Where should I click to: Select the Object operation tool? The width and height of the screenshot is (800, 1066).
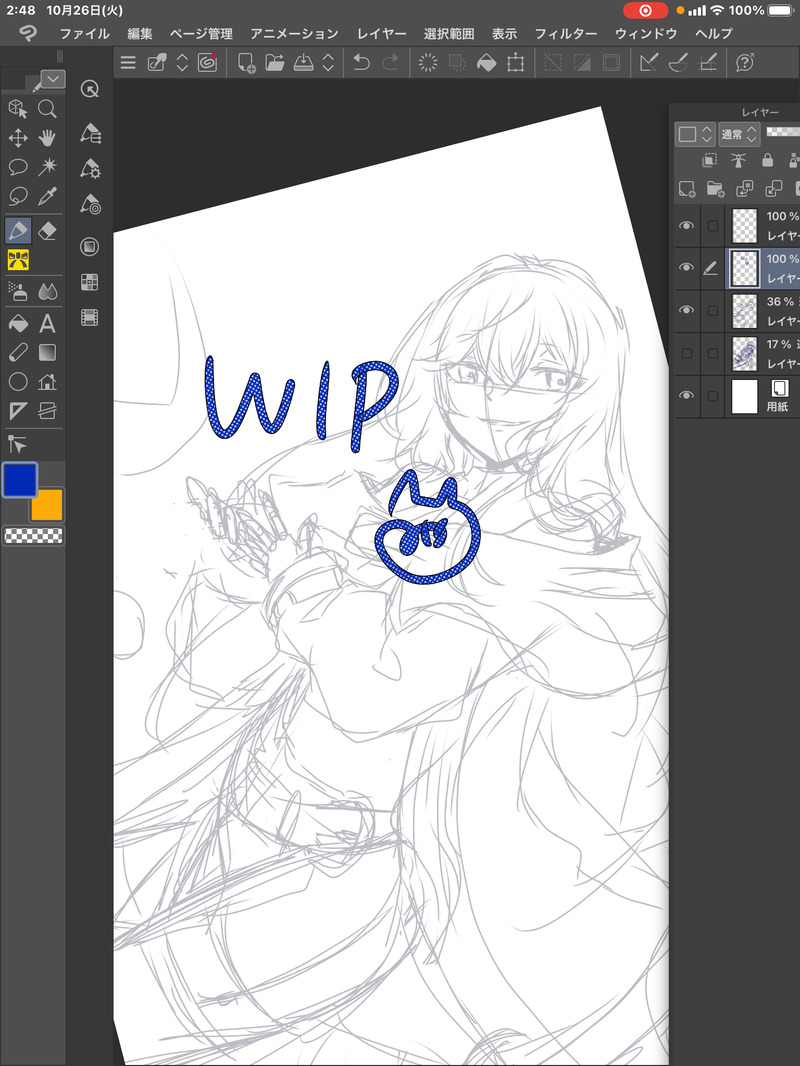pyautogui.click(x=18, y=109)
